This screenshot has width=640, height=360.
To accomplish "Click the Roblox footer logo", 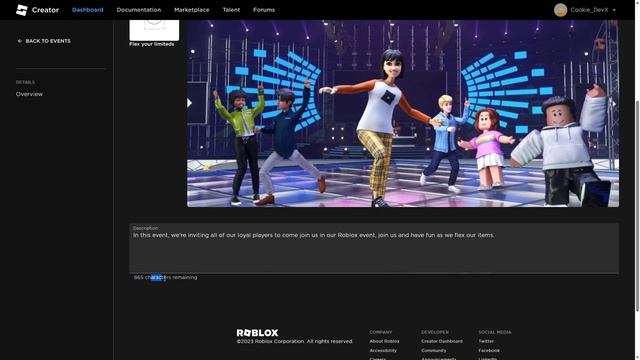I will (x=257, y=333).
